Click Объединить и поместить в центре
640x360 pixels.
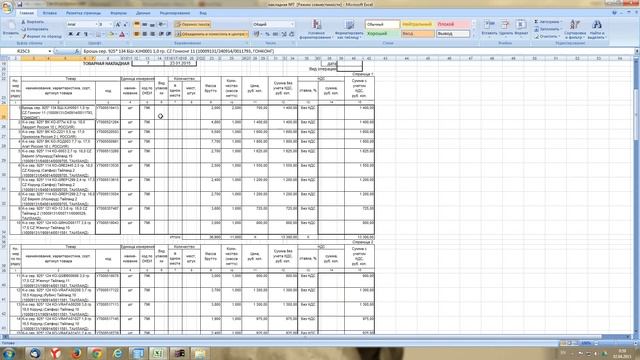point(211,34)
